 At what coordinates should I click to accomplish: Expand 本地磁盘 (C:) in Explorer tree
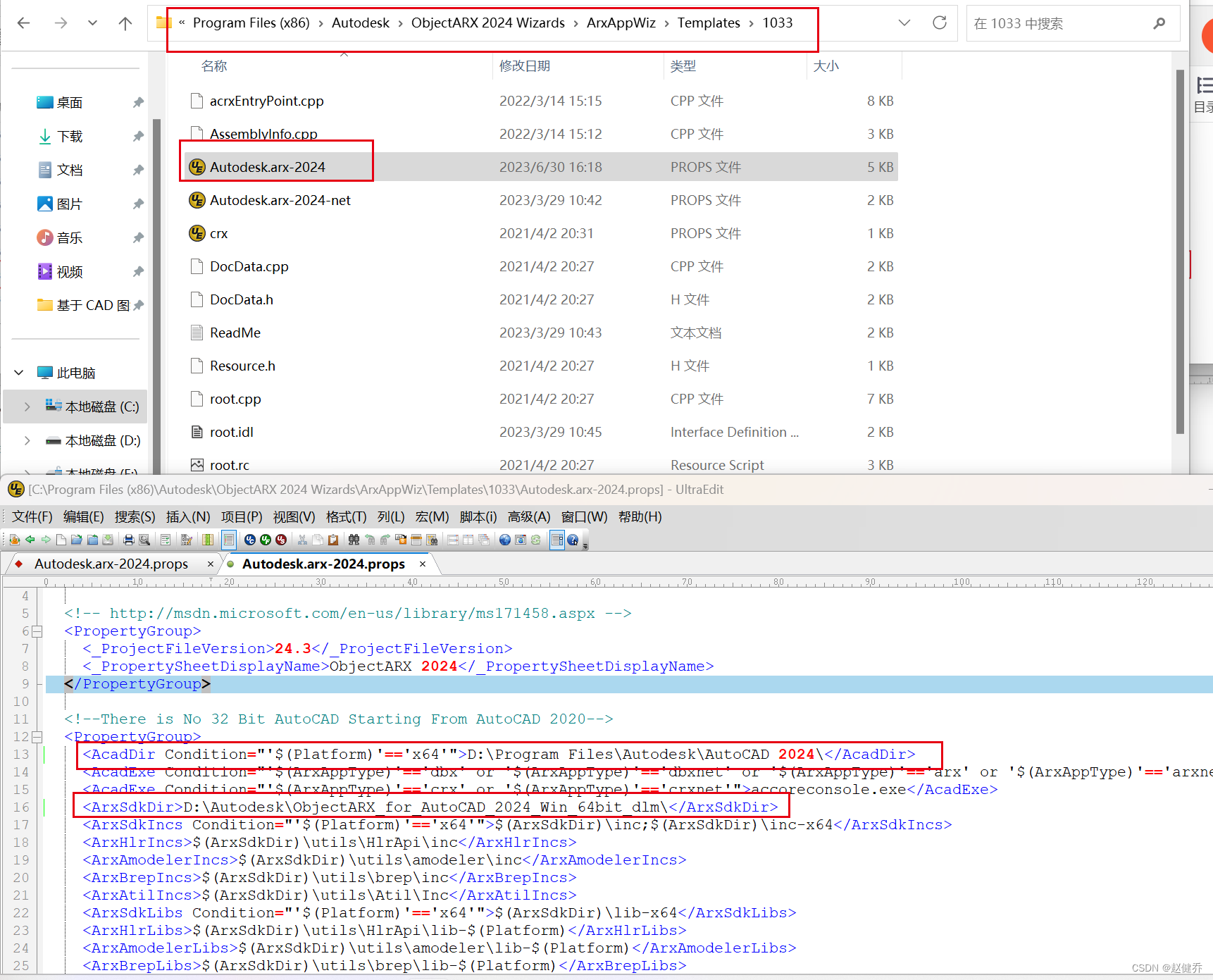click(x=27, y=407)
